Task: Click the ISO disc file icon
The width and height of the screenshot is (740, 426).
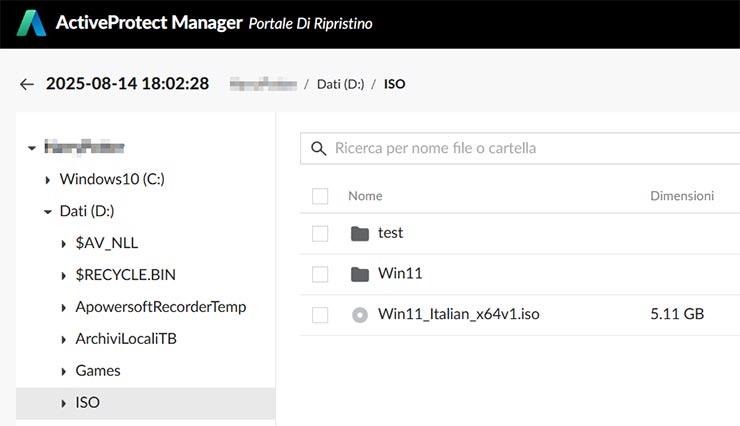Action: (x=360, y=315)
